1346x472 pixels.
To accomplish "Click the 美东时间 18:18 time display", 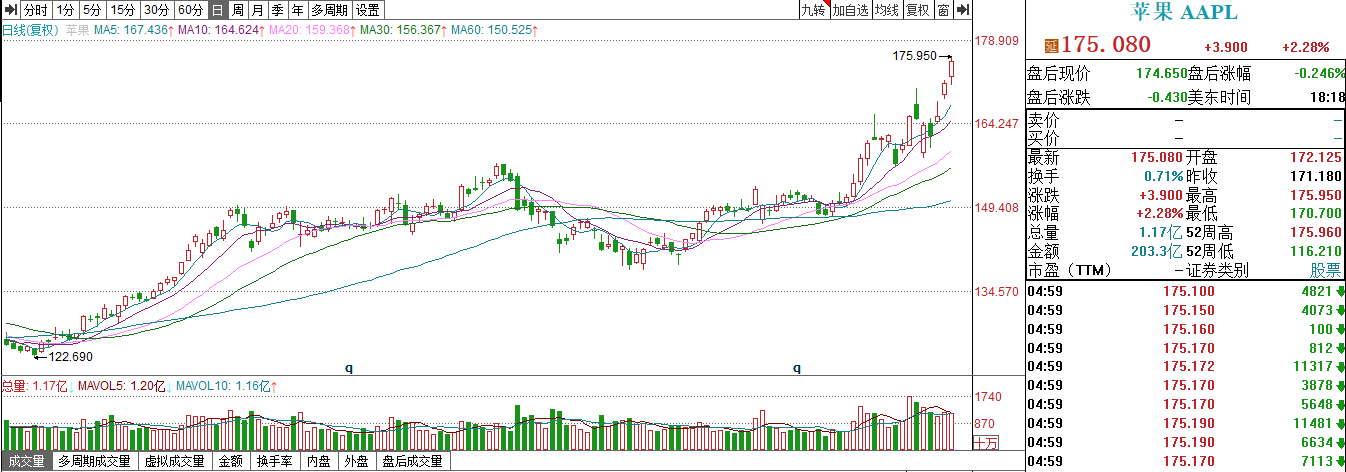I will pyautogui.click(x=1326, y=98).
